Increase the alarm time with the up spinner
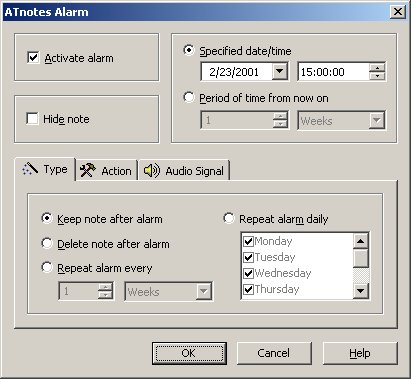The width and height of the screenshot is (411, 379). coord(377,67)
